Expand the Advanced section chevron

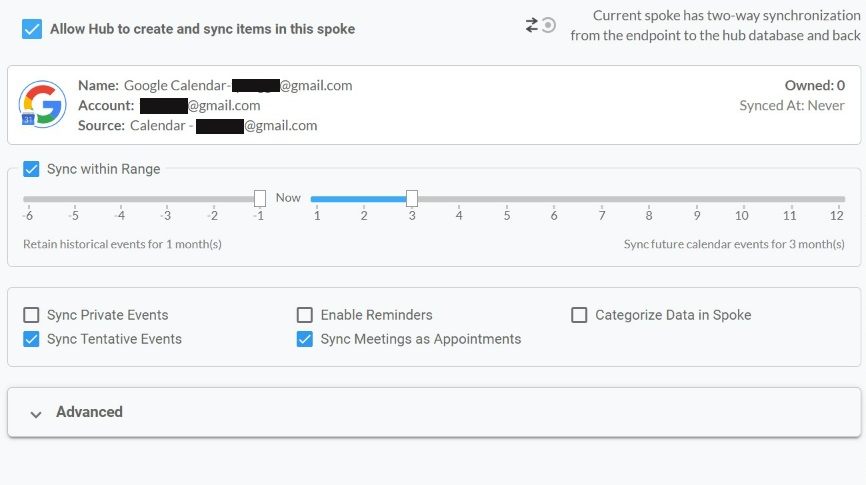pyautogui.click(x=36, y=414)
